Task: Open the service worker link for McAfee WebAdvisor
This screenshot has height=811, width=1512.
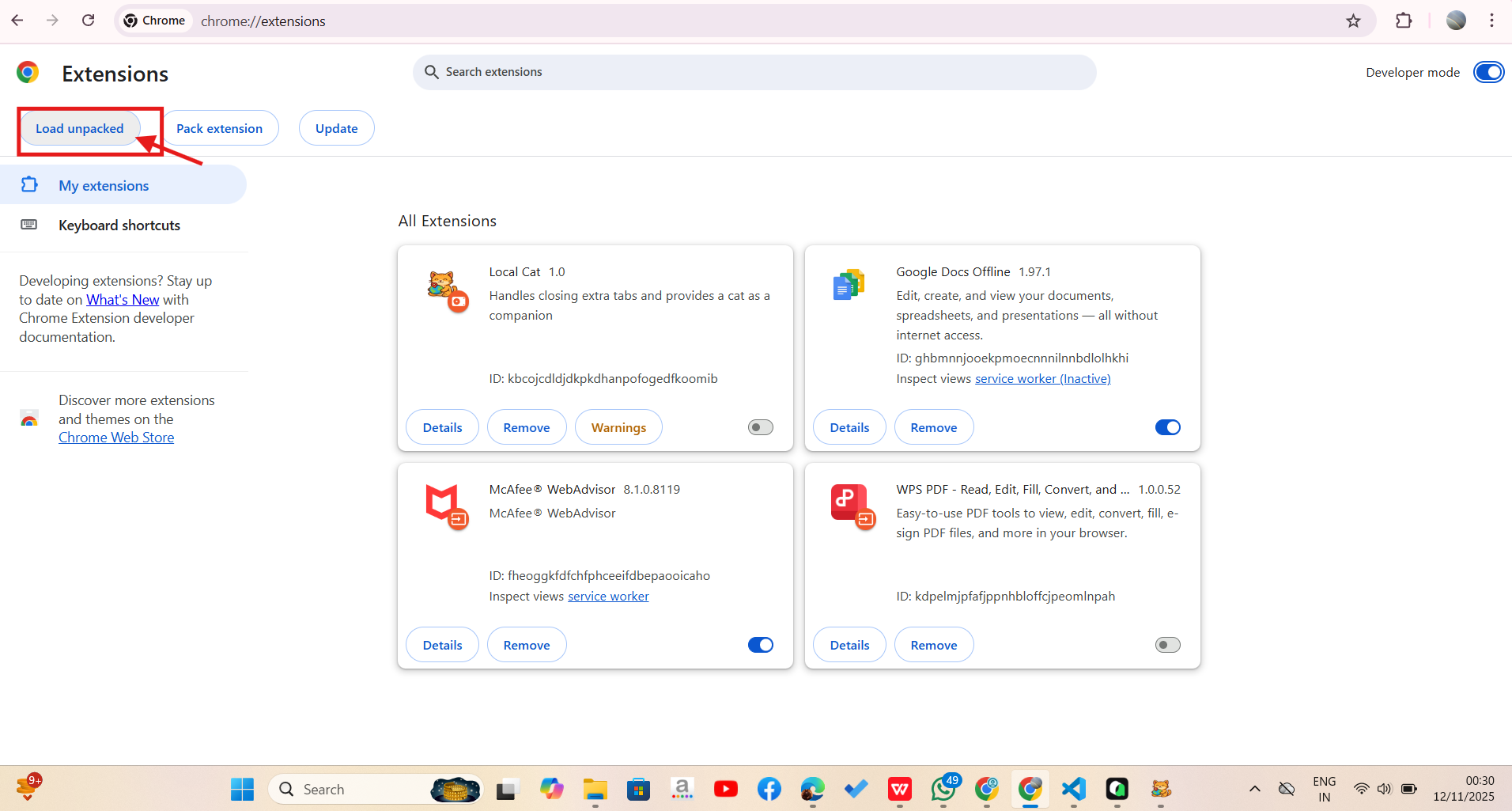Action: click(607, 596)
